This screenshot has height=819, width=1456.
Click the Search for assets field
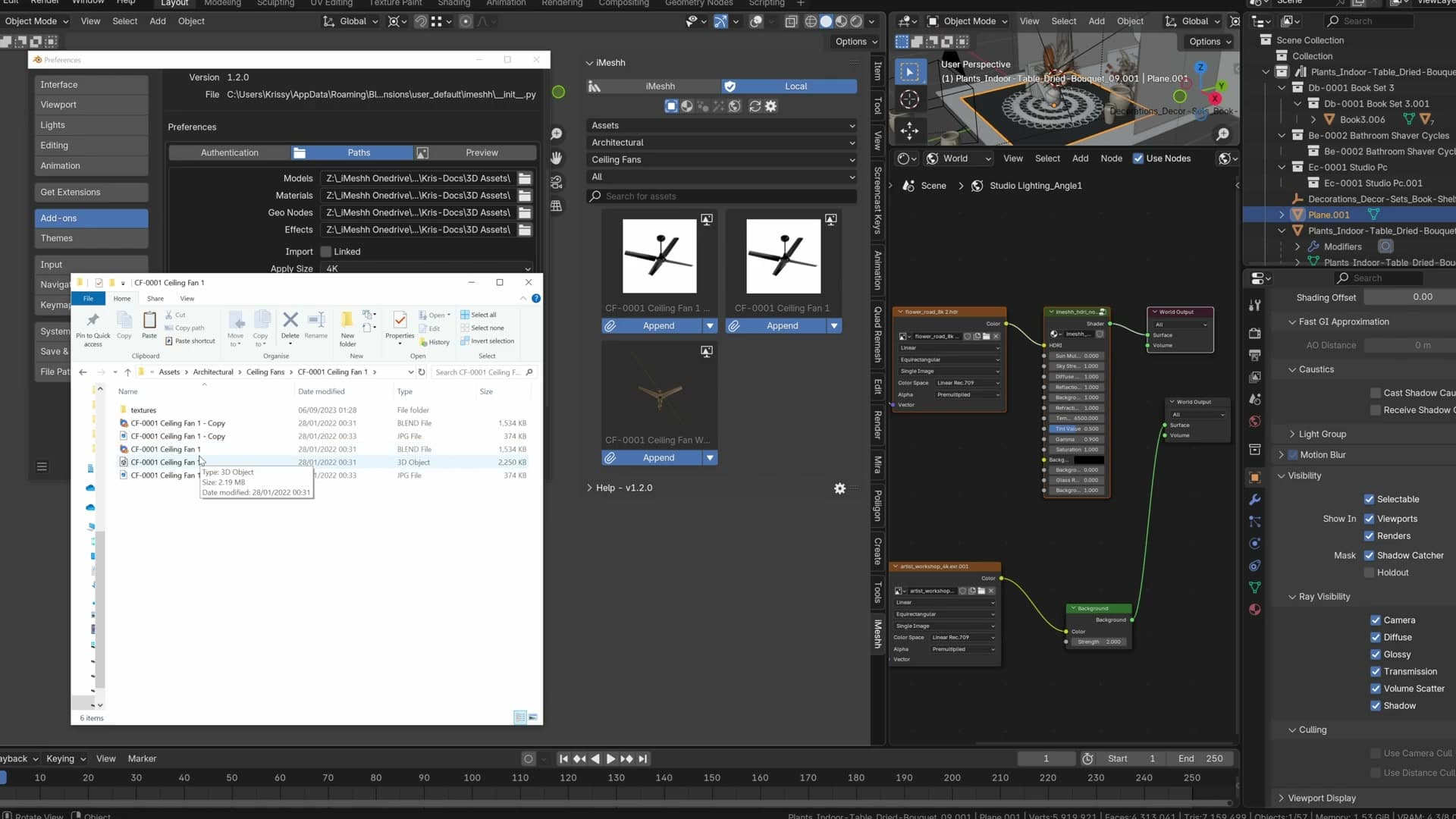tap(722, 196)
